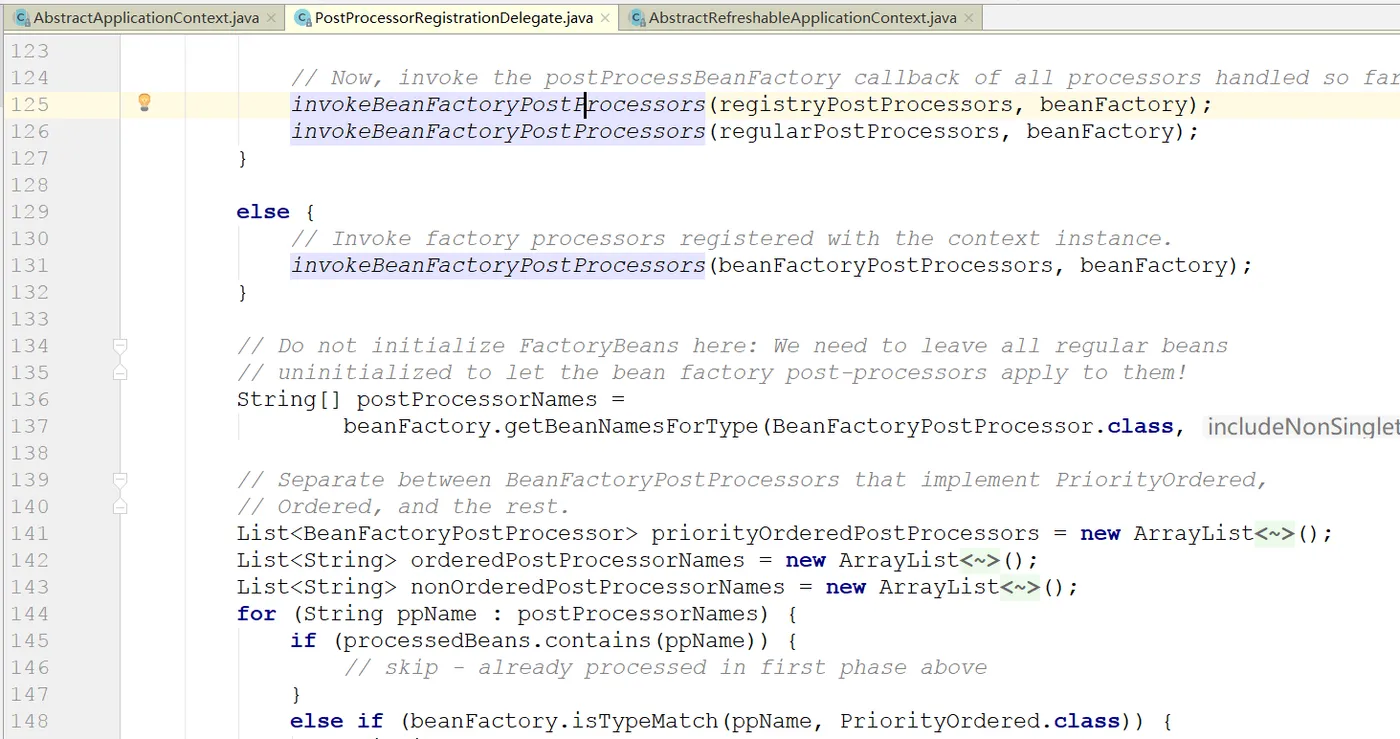This screenshot has width=1400, height=739.
Task: Click line number 136 in the gutter
Action: [x=29, y=399]
